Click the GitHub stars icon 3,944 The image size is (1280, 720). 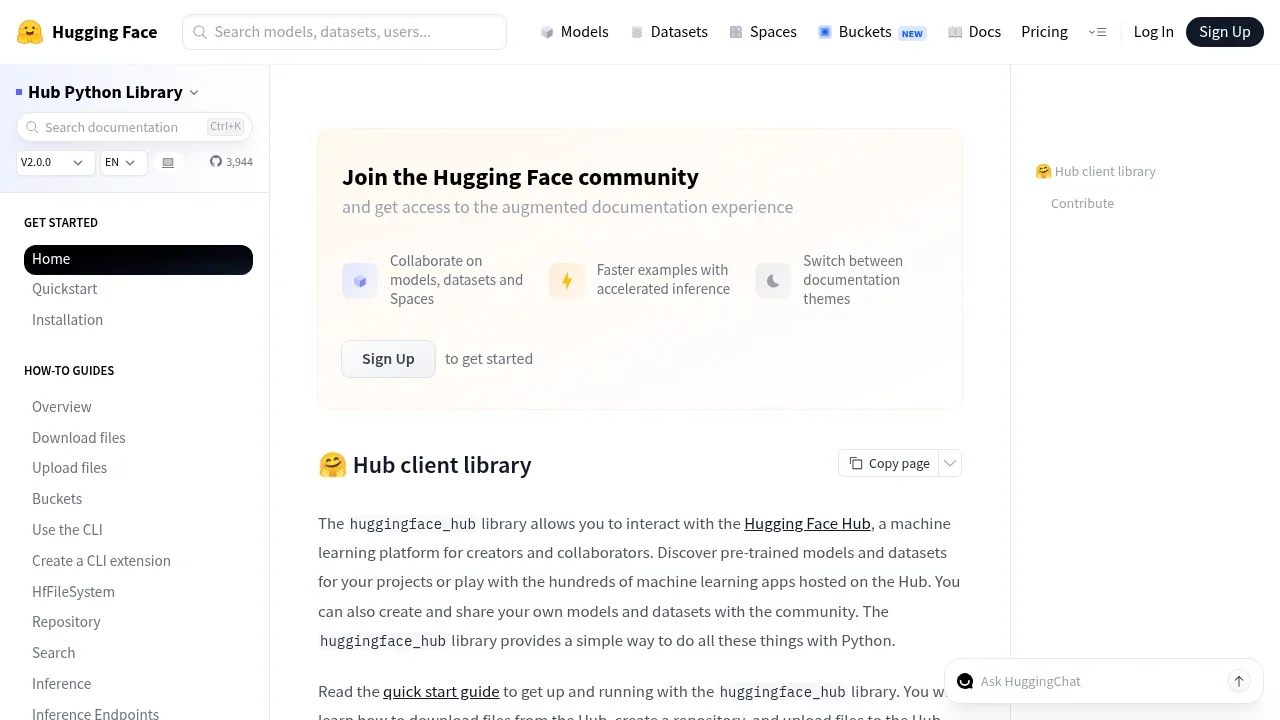tap(216, 162)
